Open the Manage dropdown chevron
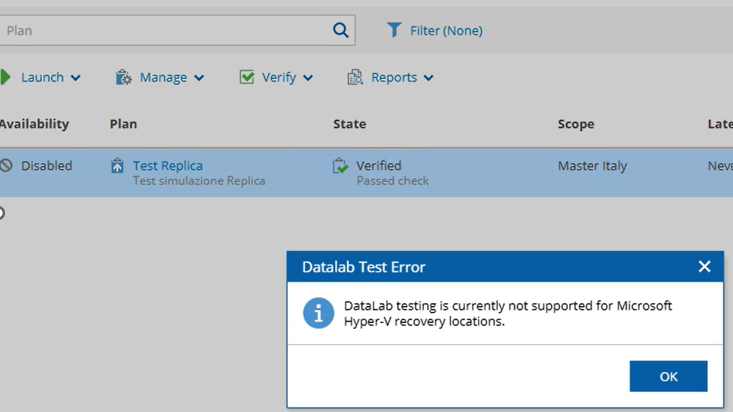This screenshot has width=733, height=412. click(x=199, y=78)
